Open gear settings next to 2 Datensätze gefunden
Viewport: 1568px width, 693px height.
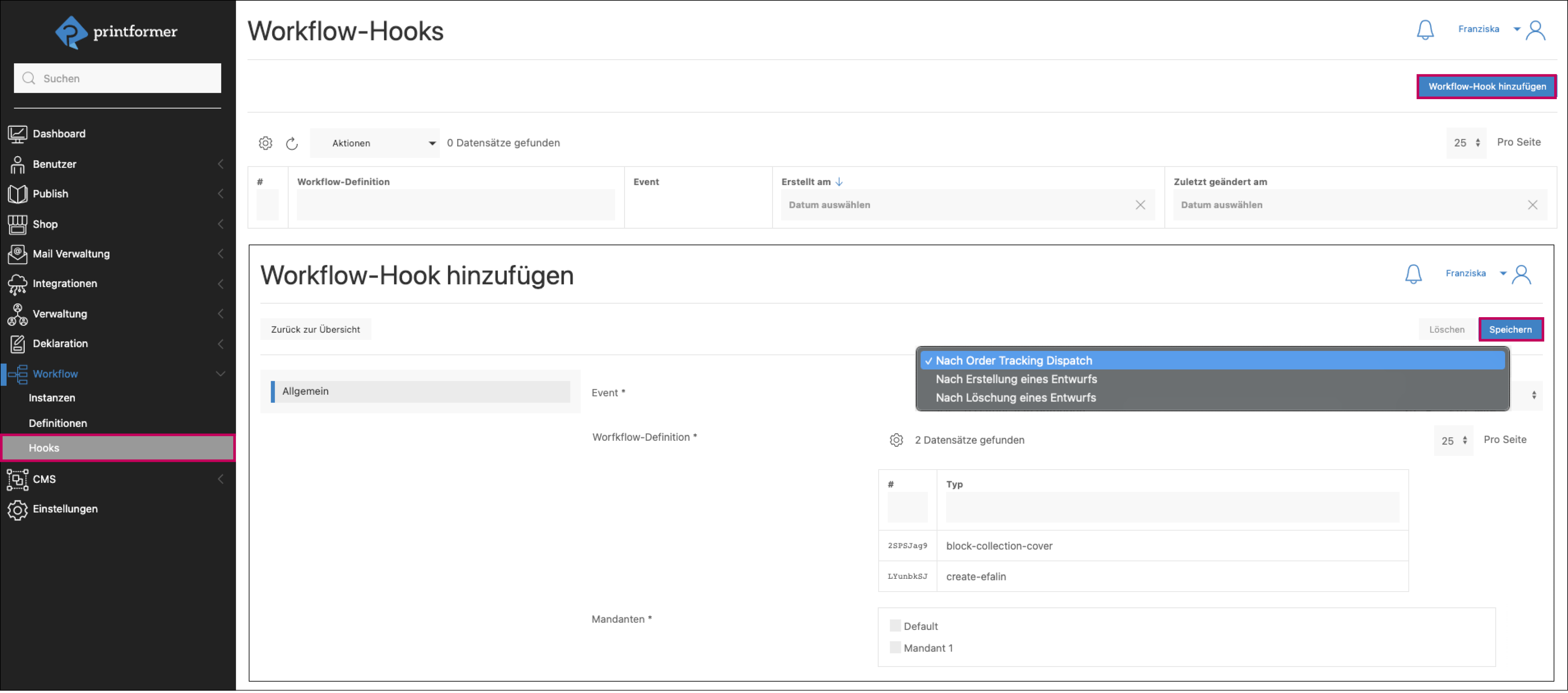[896, 440]
